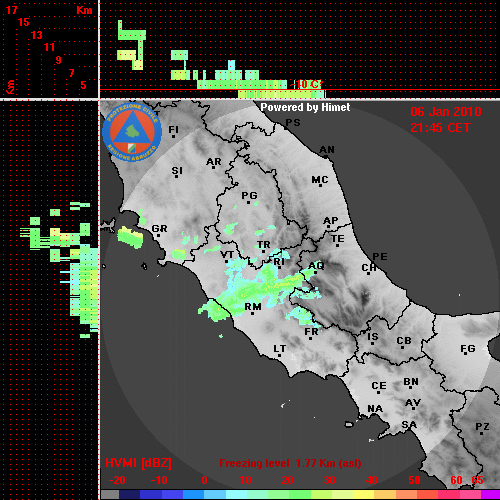The width and height of the screenshot is (500, 500).
Task: Click the 13 km height label
Action: point(37,35)
